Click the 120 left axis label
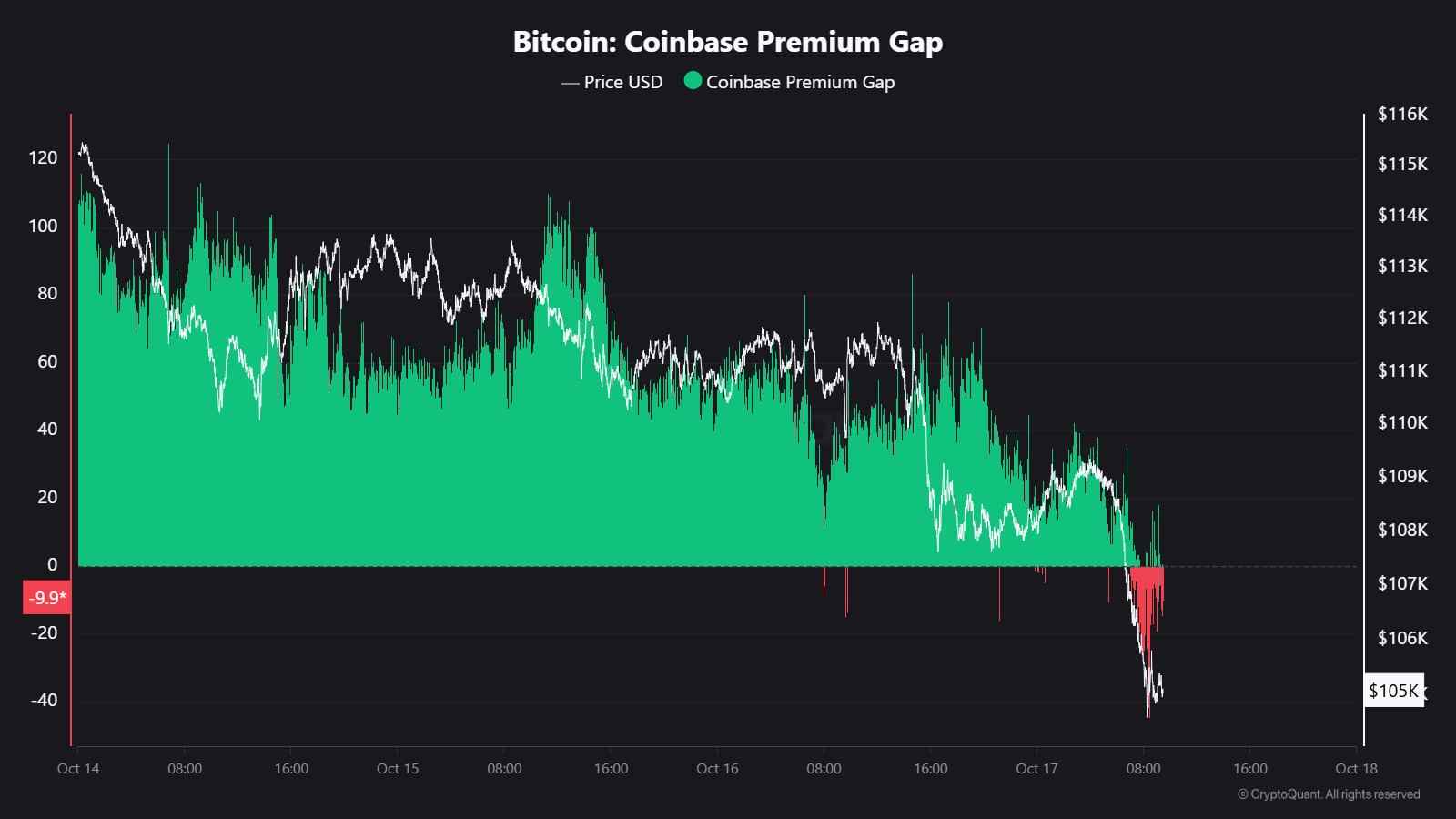1456x819 pixels. pyautogui.click(x=43, y=157)
